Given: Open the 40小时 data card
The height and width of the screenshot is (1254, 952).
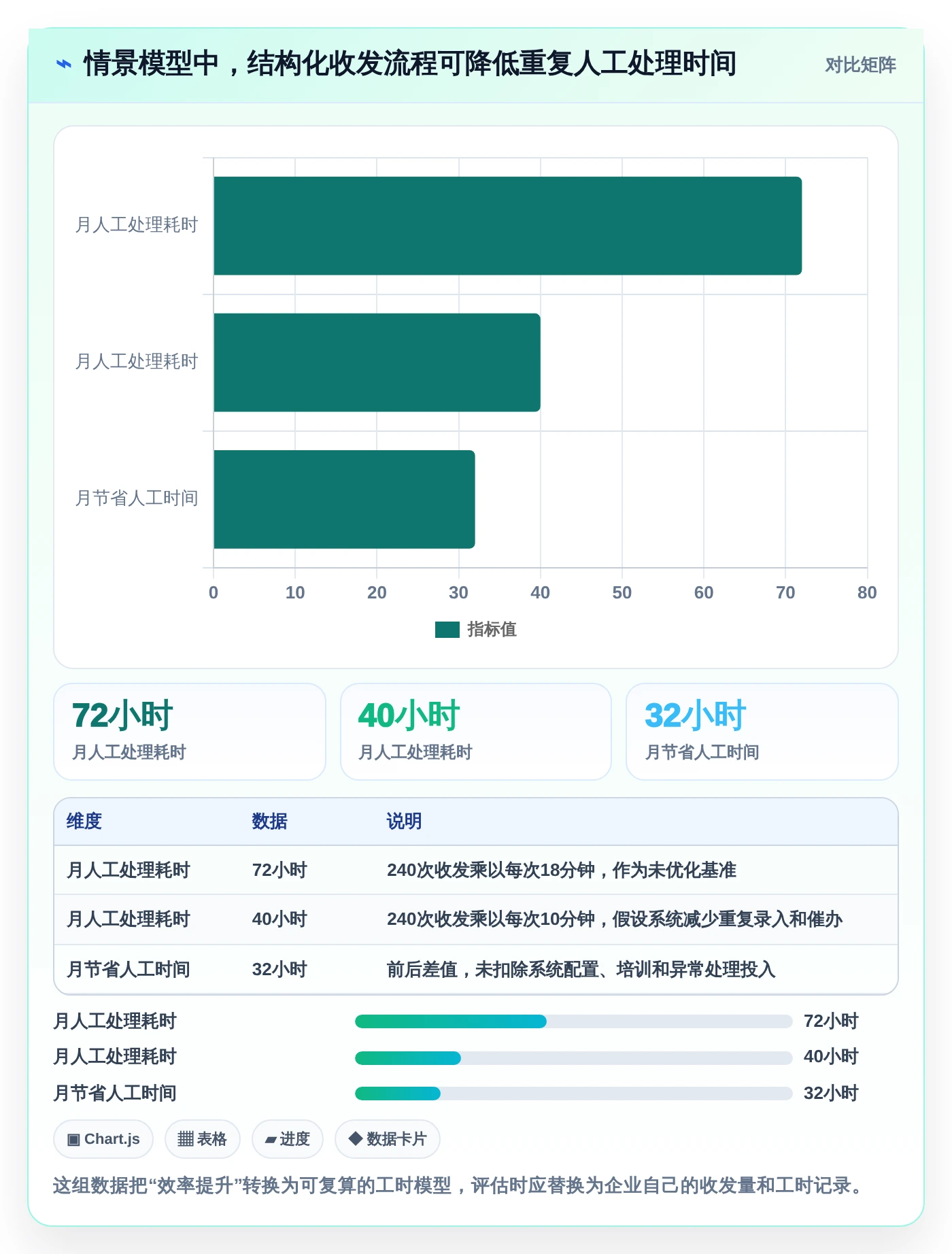Looking at the screenshot, I should tap(476, 732).
